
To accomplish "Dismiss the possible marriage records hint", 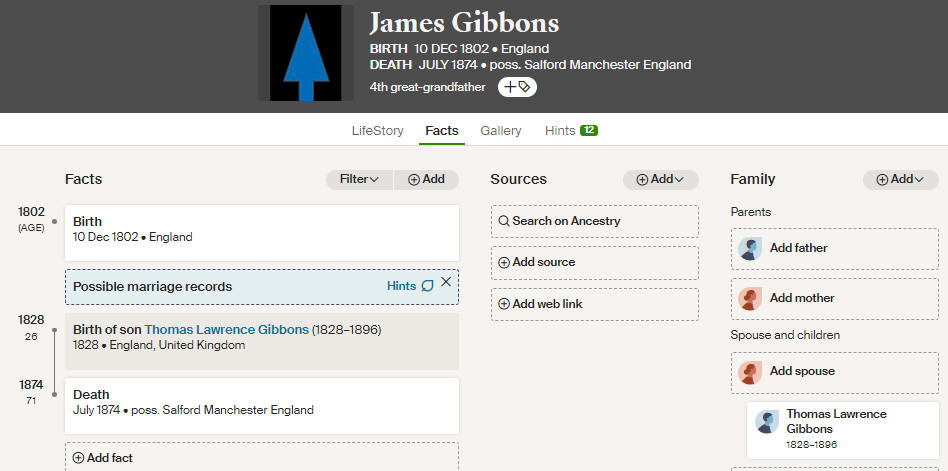I will (x=446, y=282).
